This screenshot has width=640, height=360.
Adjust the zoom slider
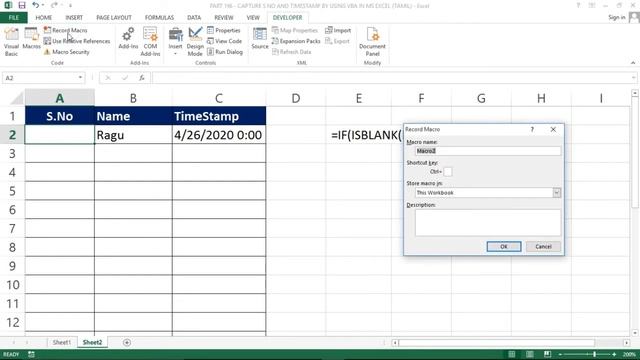click(594, 354)
